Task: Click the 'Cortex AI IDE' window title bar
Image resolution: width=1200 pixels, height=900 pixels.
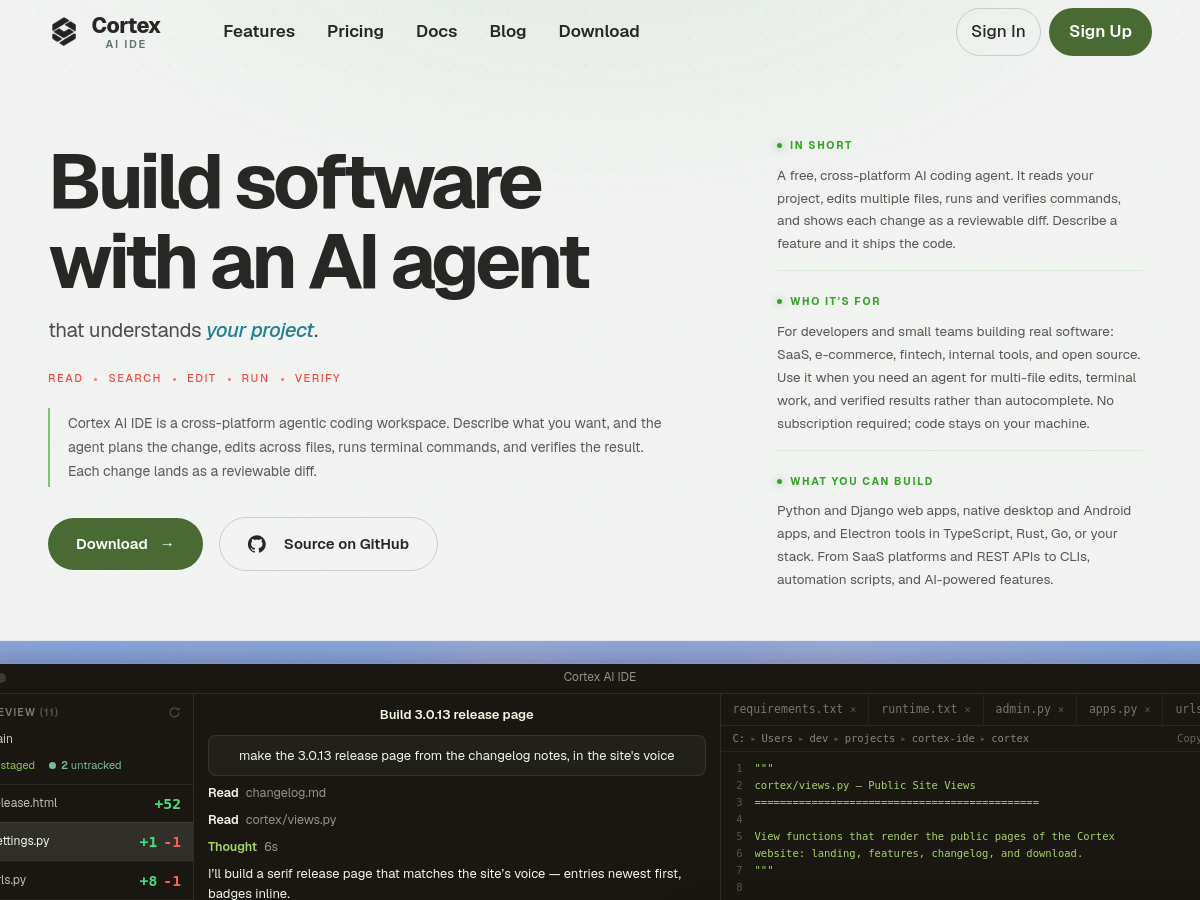Action: (600, 677)
